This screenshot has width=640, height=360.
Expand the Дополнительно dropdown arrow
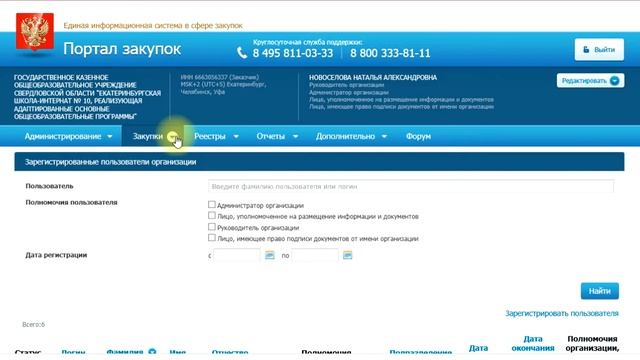384,137
